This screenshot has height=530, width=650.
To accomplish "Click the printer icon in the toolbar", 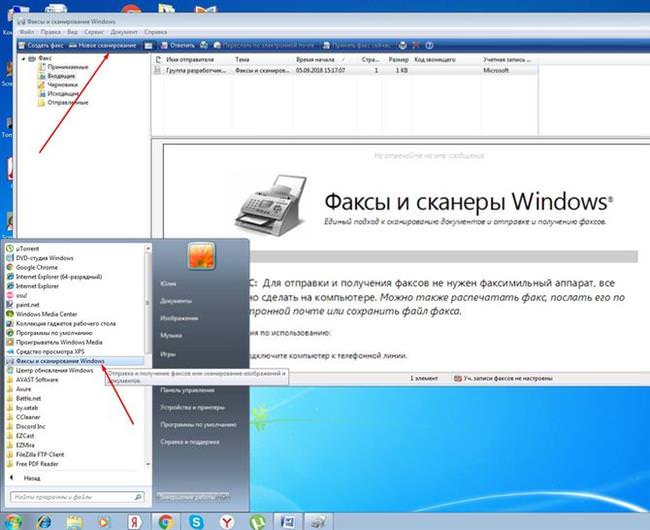I will pos(403,45).
